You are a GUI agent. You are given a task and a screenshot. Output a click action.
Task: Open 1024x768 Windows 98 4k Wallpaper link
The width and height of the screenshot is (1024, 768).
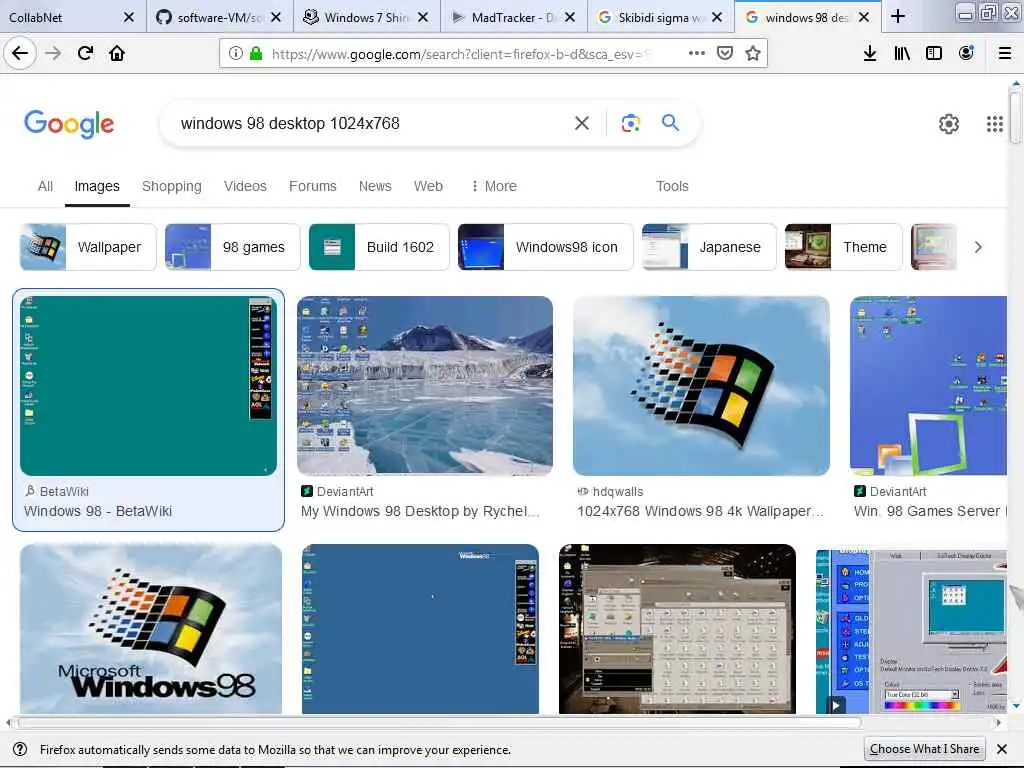pyautogui.click(x=700, y=511)
